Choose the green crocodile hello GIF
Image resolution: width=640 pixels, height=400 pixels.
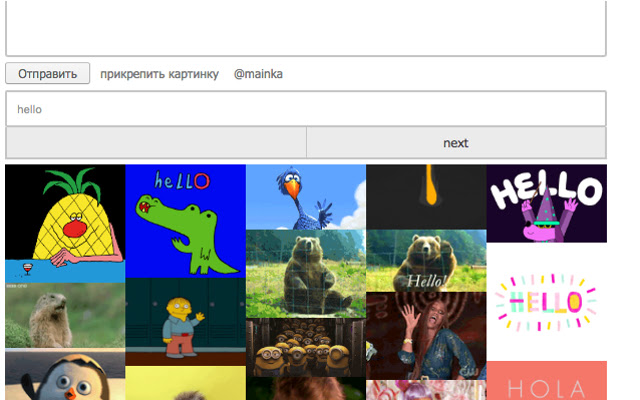coord(185,221)
